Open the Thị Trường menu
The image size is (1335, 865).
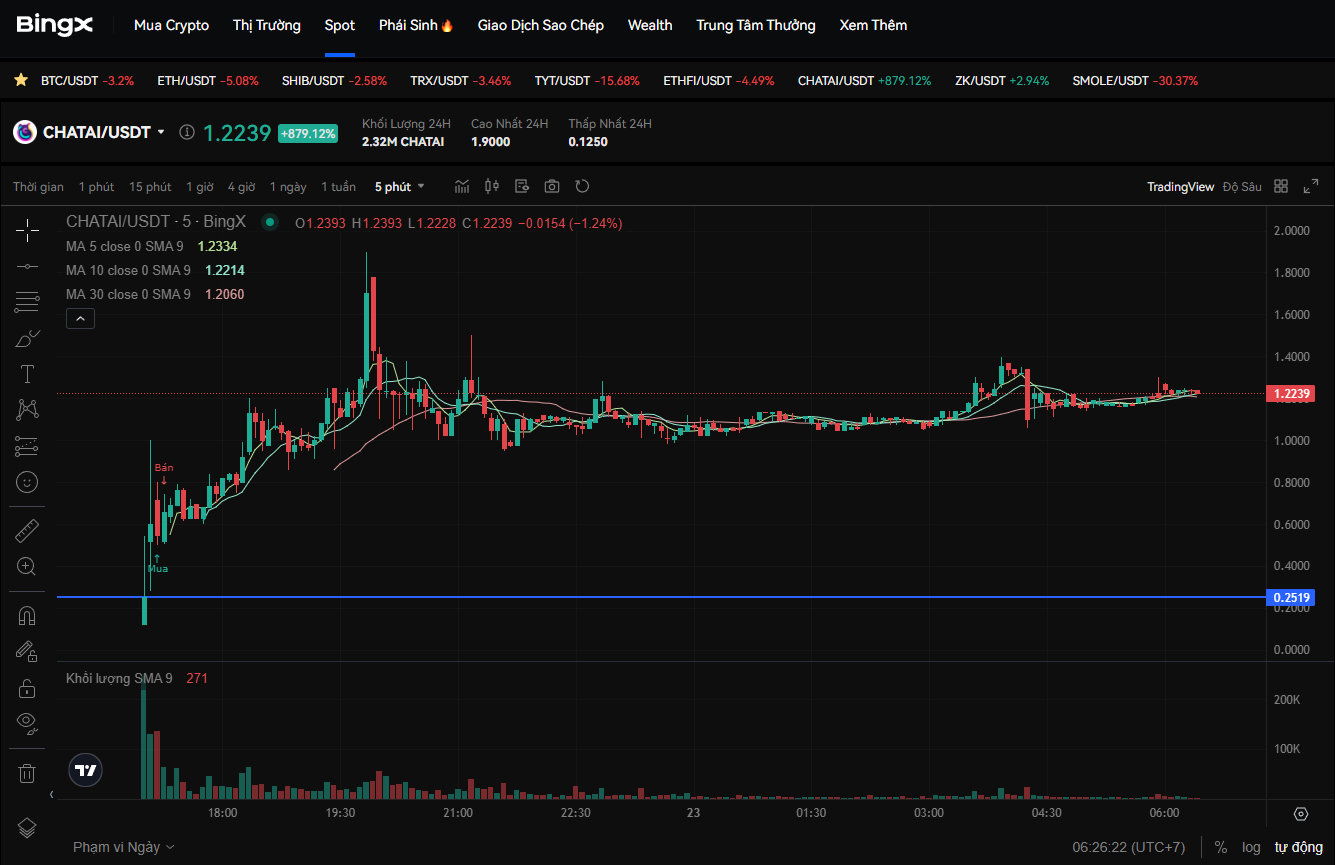click(x=267, y=25)
